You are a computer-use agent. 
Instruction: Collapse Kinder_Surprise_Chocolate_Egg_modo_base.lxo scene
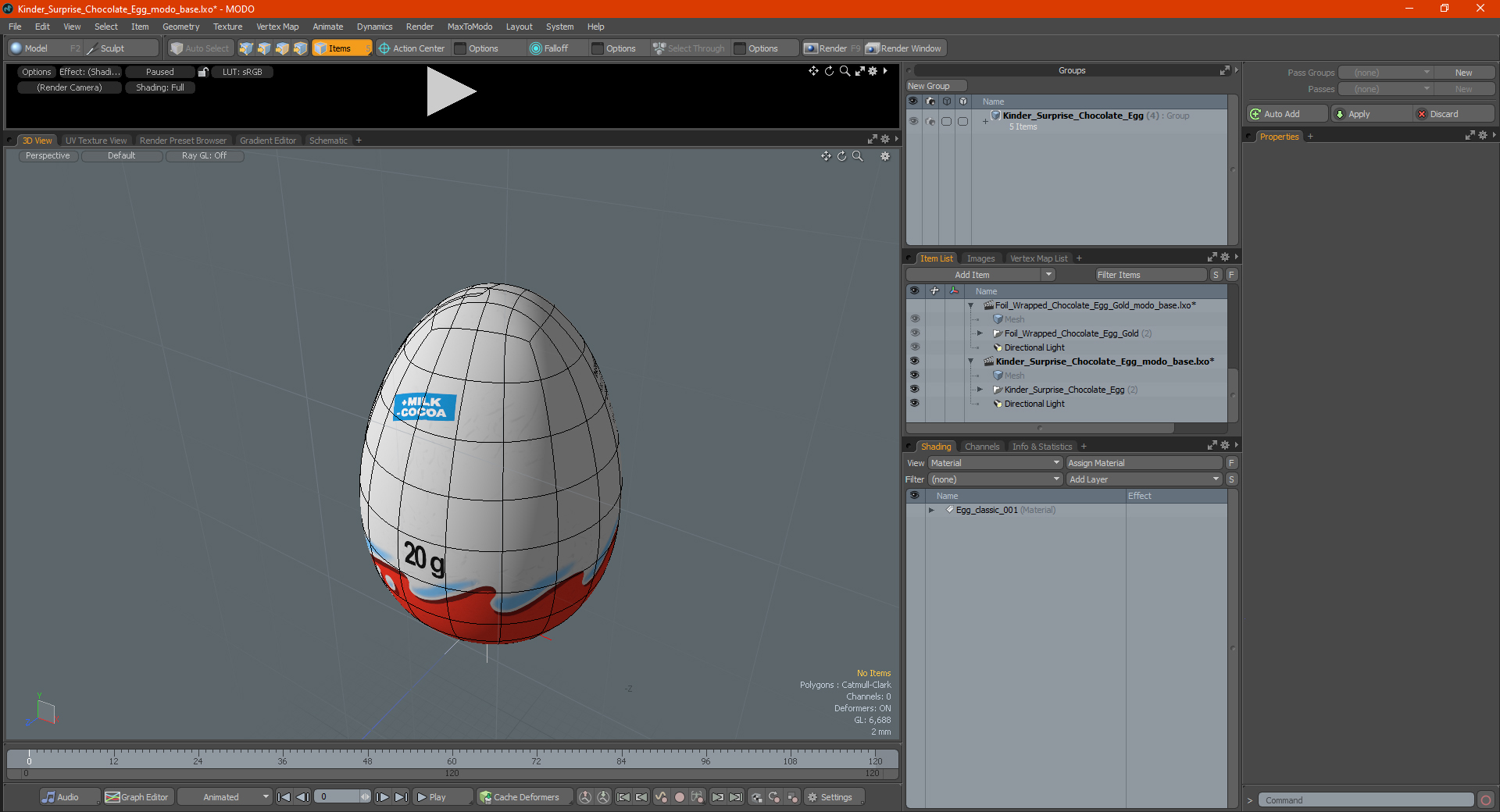pos(971,361)
